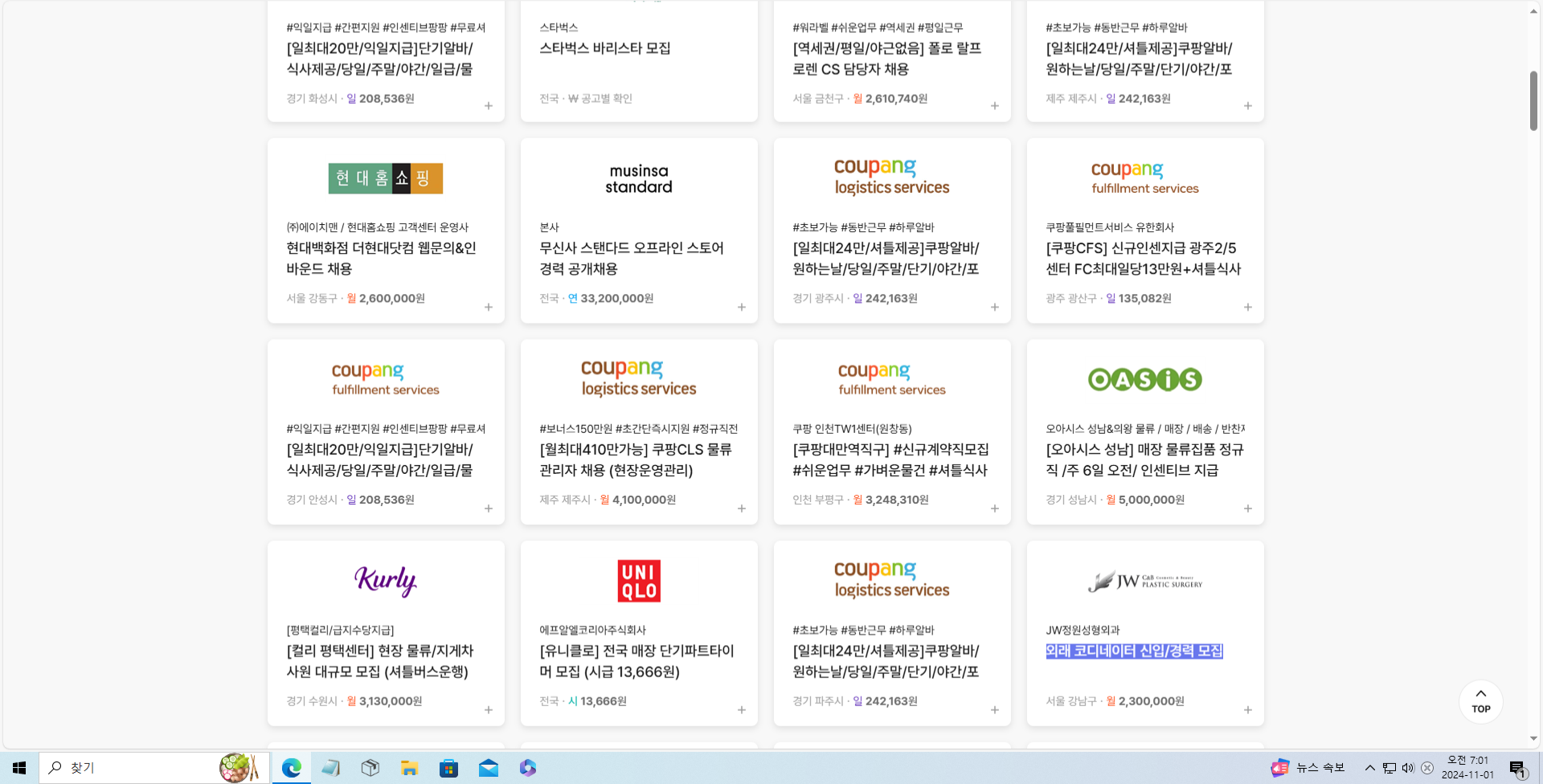The height and width of the screenshot is (784, 1543).
Task: Open the Windows Start menu
Action: [x=19, y=768]
